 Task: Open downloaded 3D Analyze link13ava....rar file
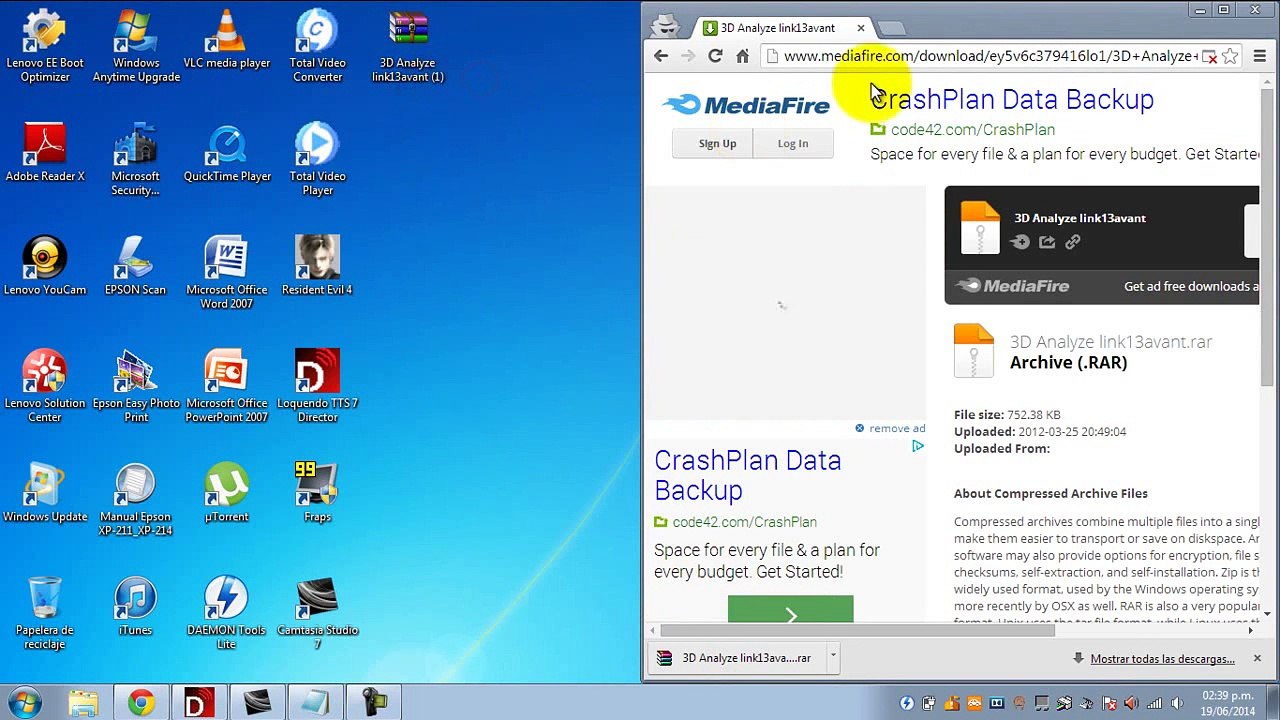point(736,658)
